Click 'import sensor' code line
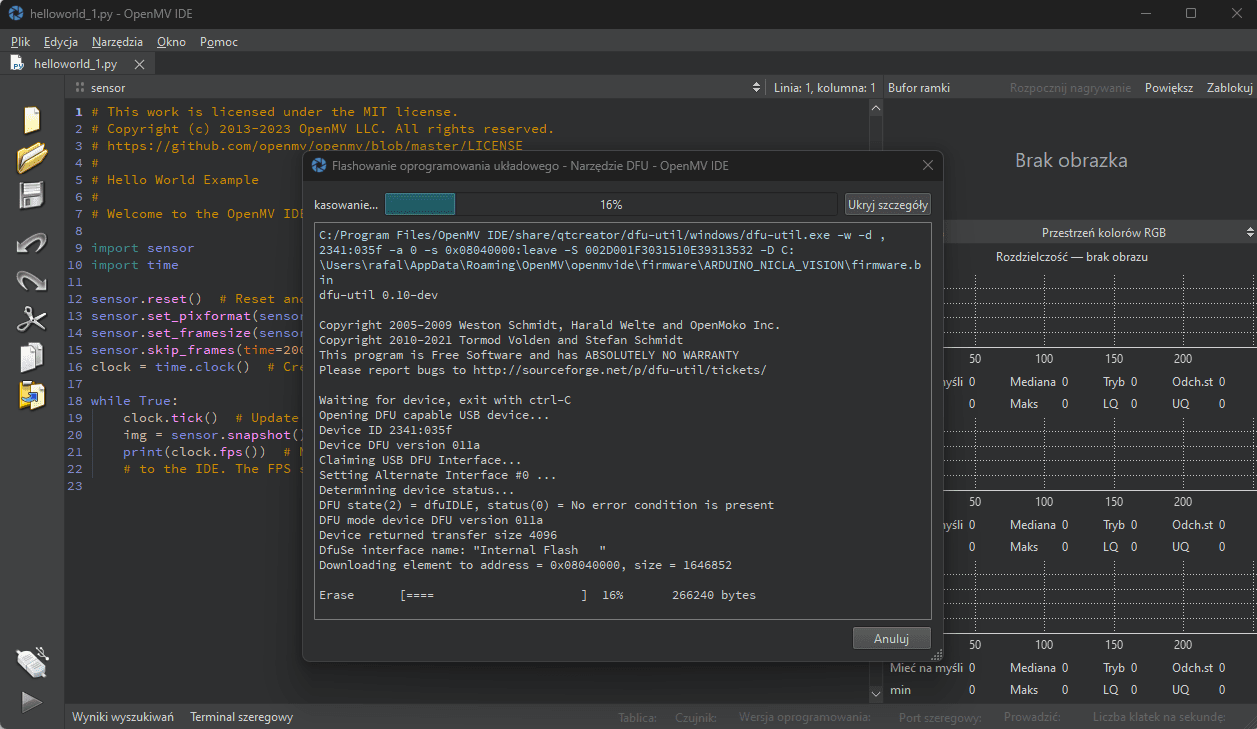1257x729 pixels. pyautogui.click(x=142, y=248)
